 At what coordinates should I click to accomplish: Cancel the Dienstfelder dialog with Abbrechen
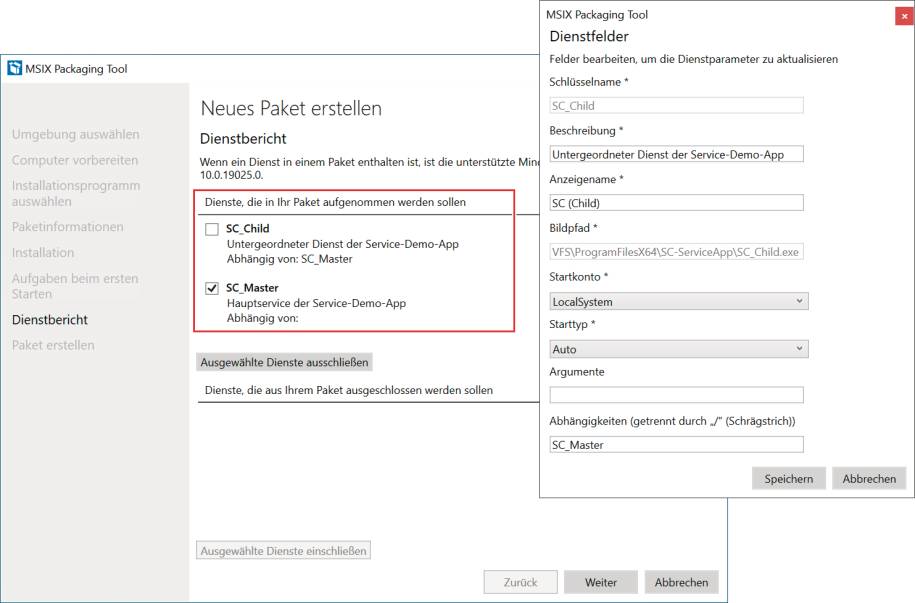tap(869, 479)
